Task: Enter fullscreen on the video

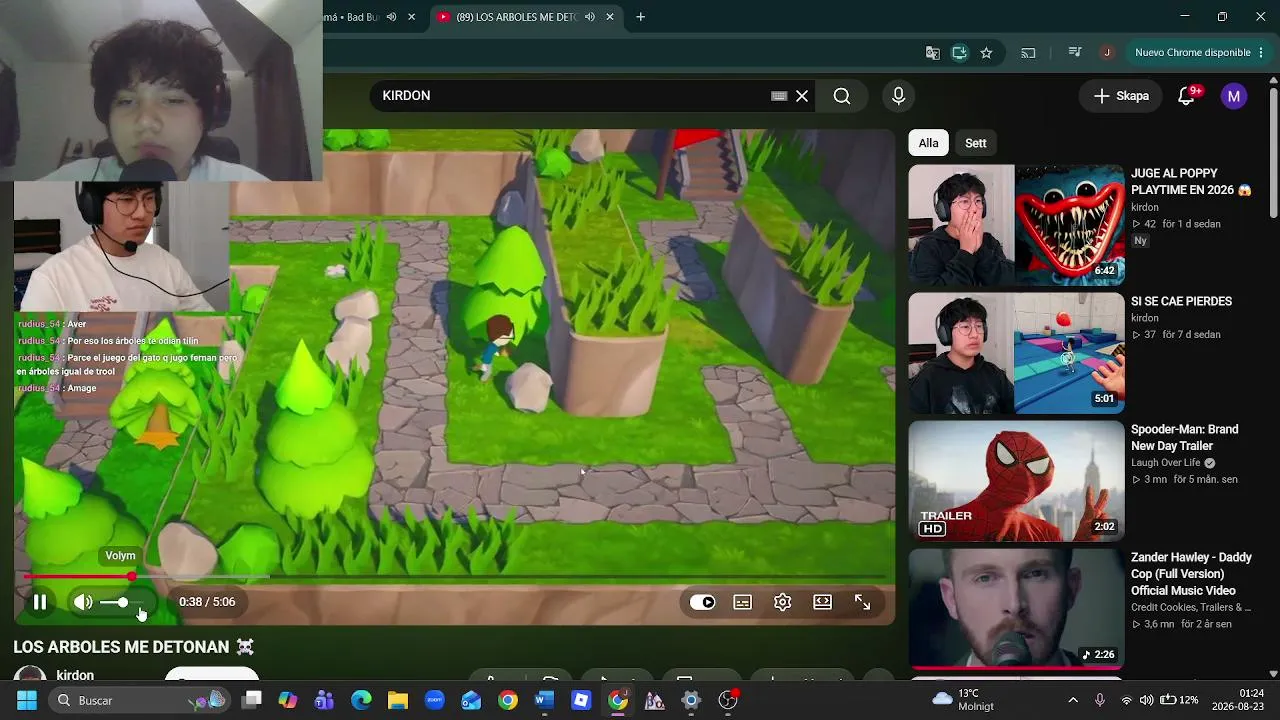Action: (863, 602)
